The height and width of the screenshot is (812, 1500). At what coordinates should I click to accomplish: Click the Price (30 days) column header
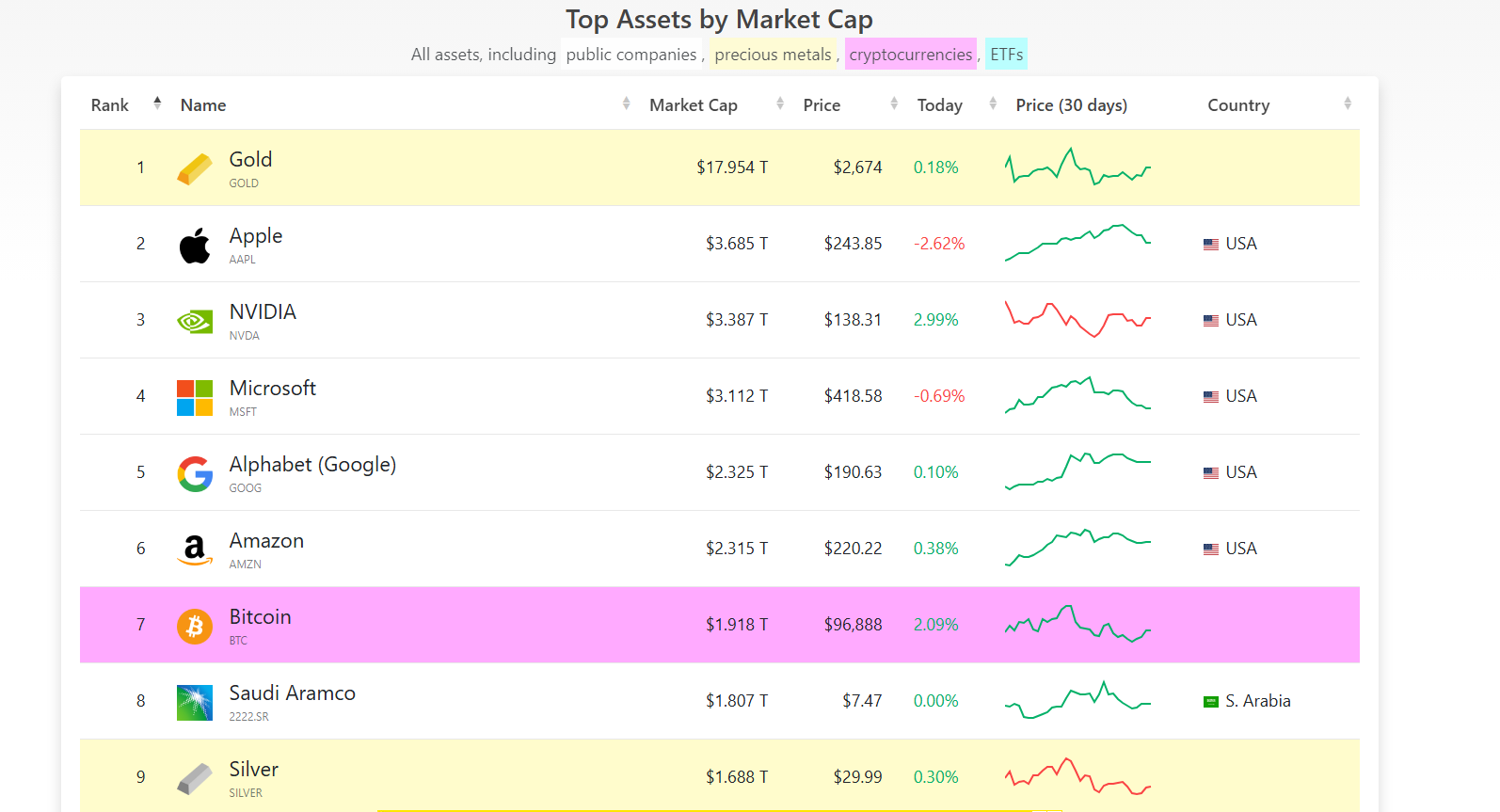(x=1071, y=105)
